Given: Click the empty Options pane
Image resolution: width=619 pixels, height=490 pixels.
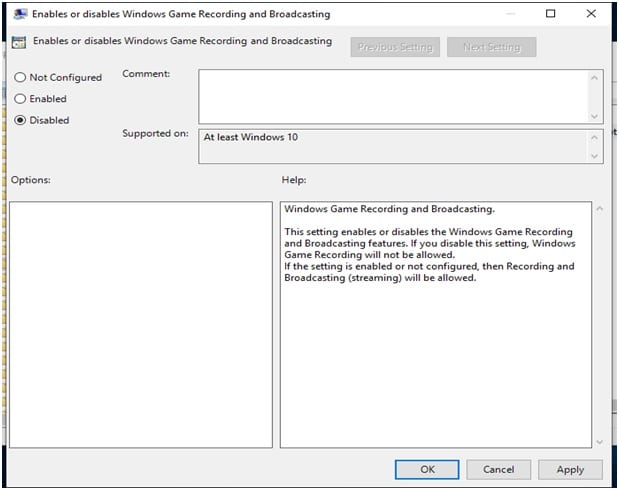Looking at the screenshot, I should click(x=141, y=325).
